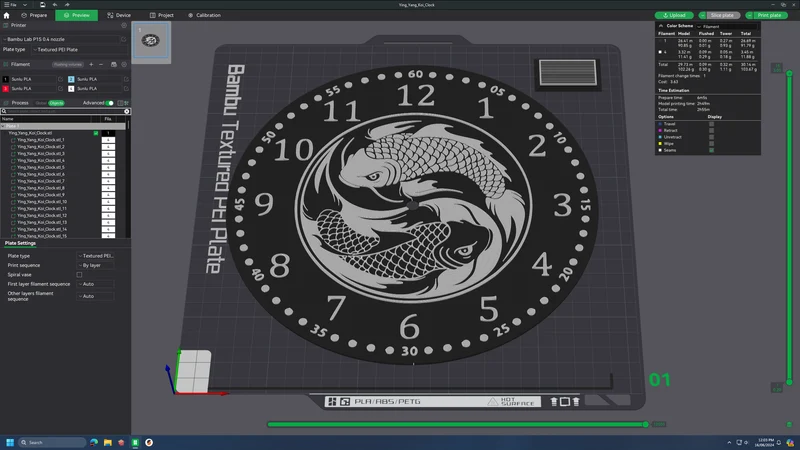Open the AMS sync icon in the Filament header
800x450 pixels.
[x=114, y=64]
